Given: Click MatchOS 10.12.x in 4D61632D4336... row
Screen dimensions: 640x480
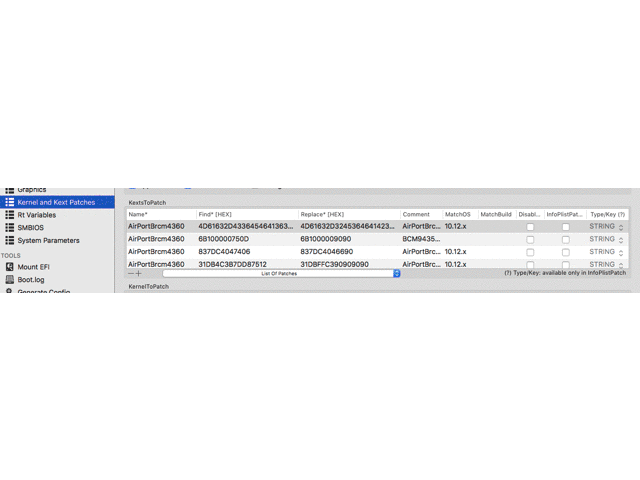Looking at the screenshot, I should [456, 226].
